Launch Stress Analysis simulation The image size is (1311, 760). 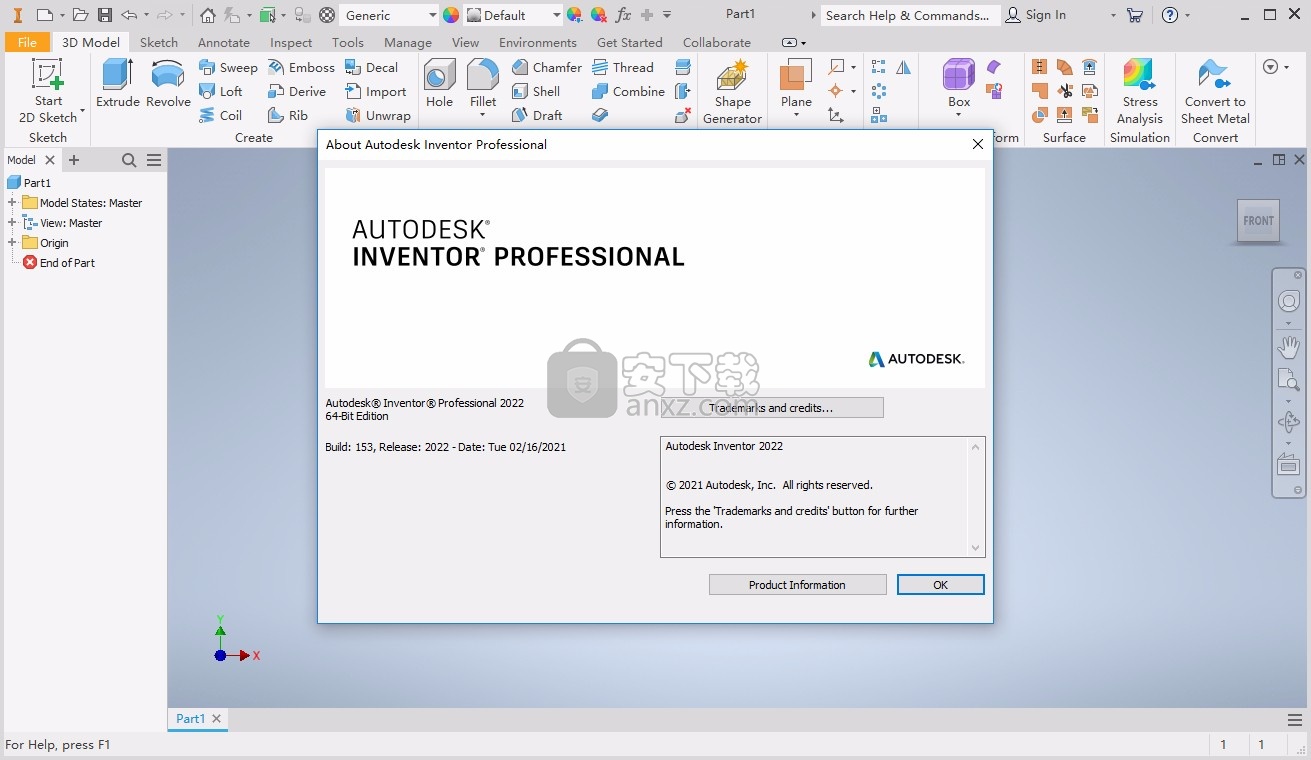(x=1140, y=90)
